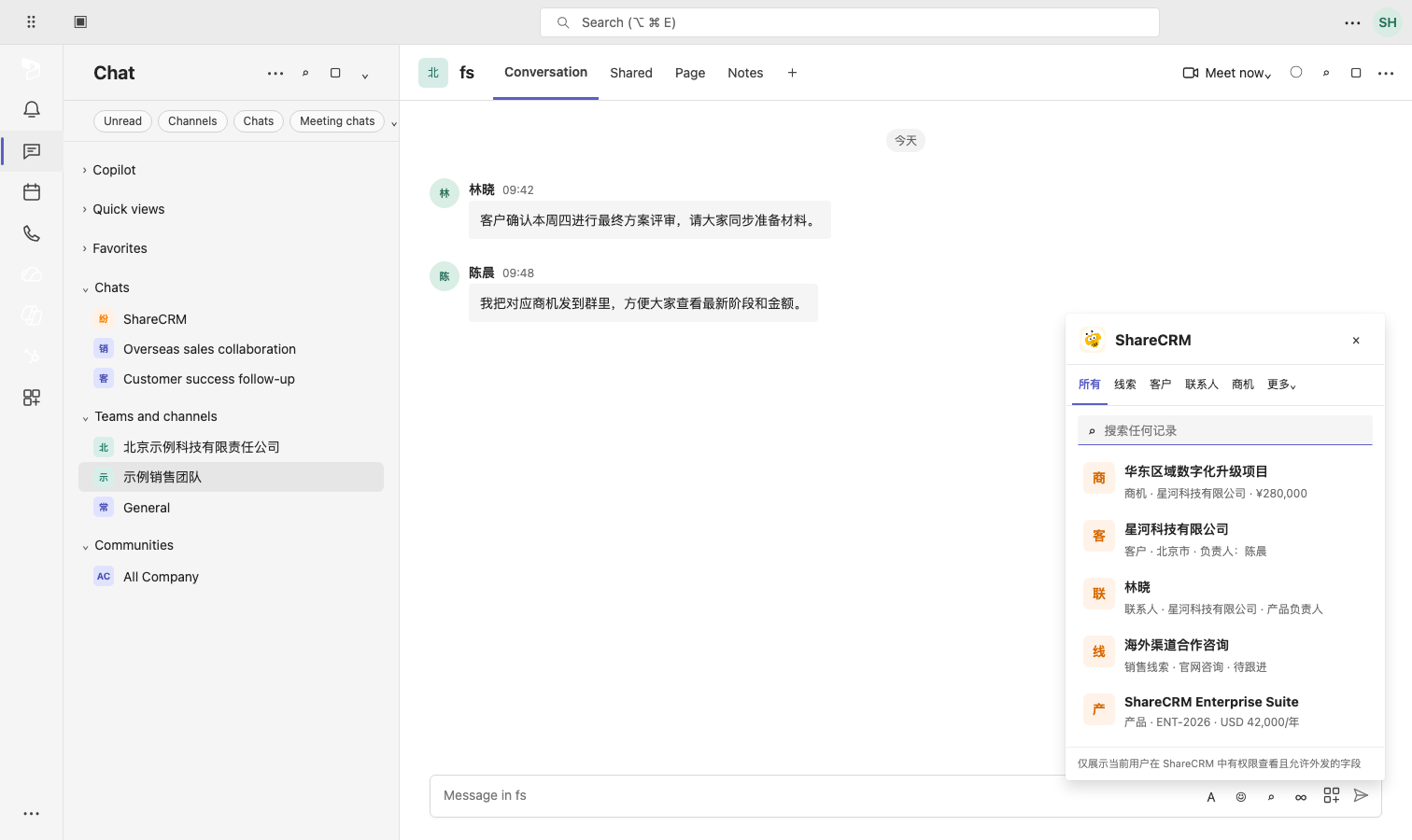Select 华东区域数字化升级项目 record
The image size is (1412, 840).
[1225, 482]
